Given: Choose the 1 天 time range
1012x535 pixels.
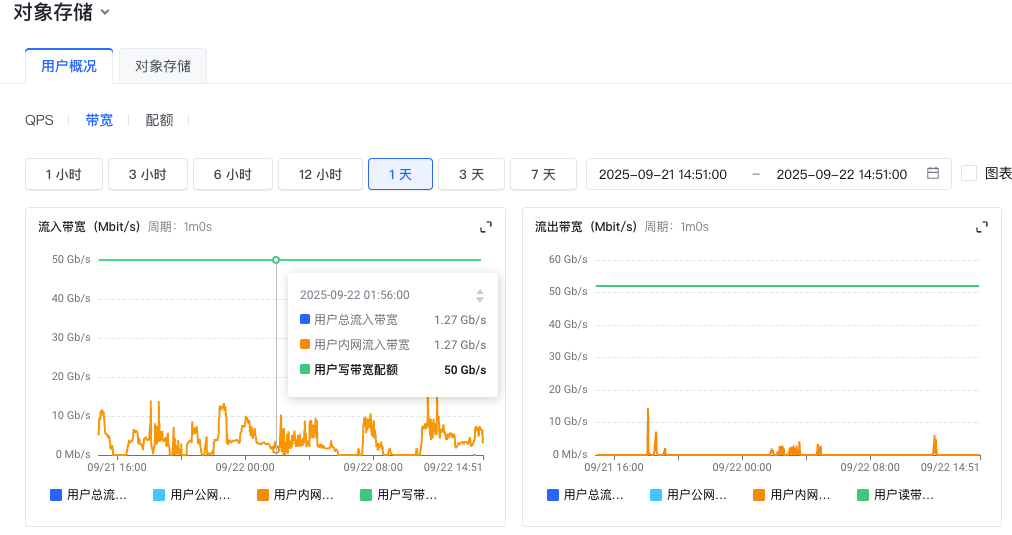Looking at the screenshot, I should click(400, 174).
